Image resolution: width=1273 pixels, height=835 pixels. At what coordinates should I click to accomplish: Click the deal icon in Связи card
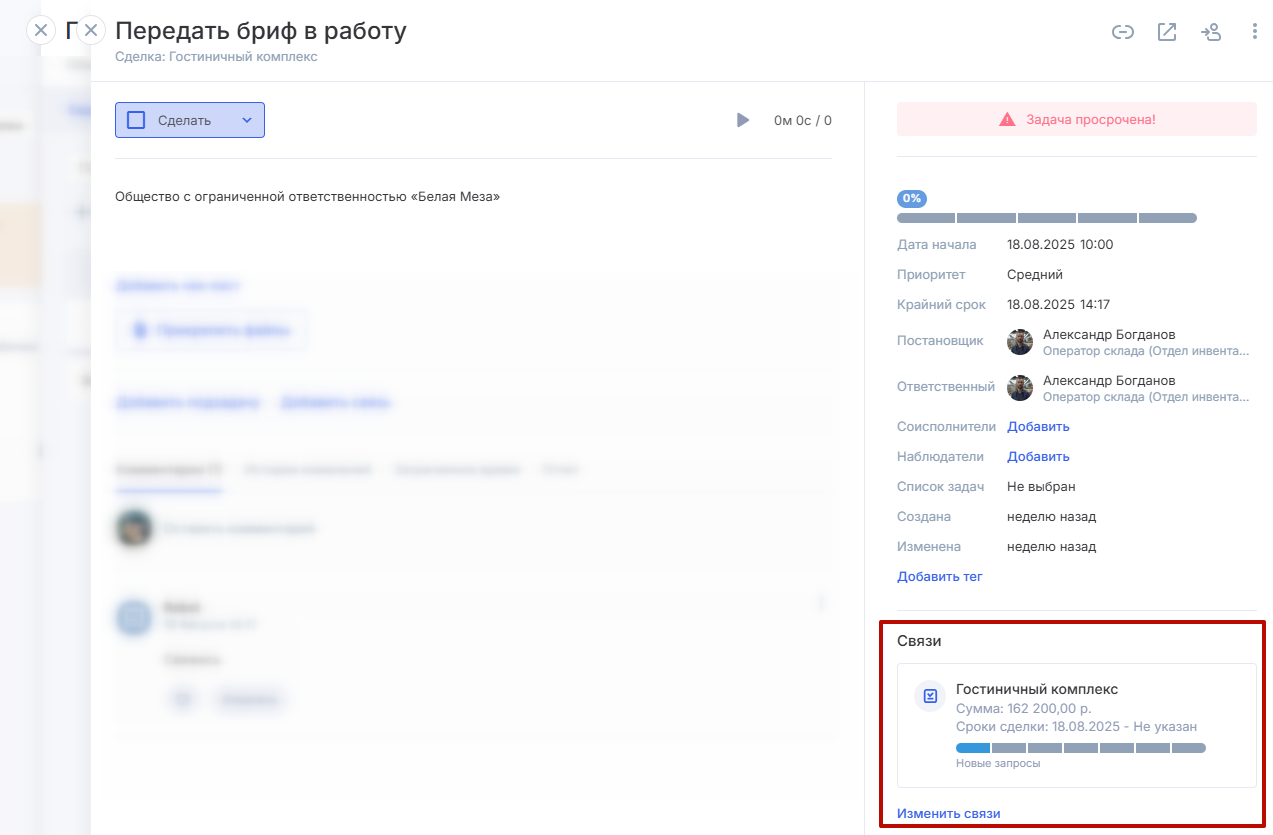point(930,696)
